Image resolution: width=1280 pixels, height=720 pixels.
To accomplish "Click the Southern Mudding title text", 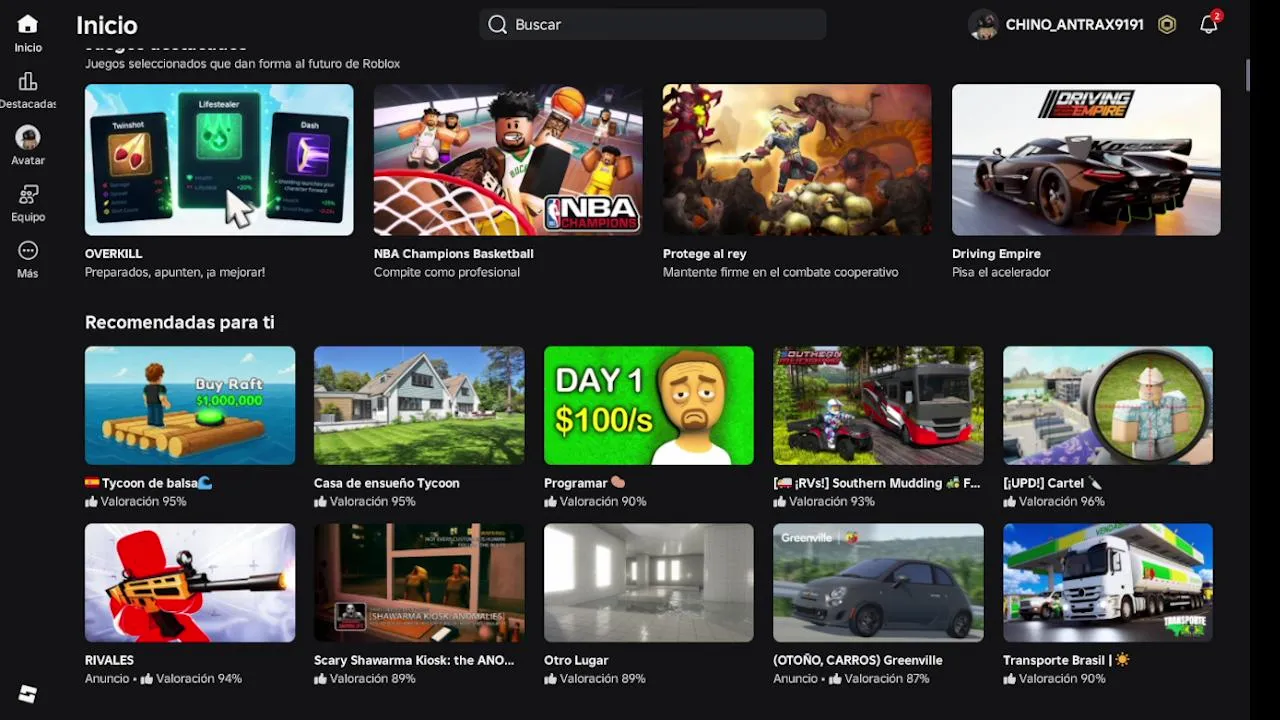I will [877, 483].
